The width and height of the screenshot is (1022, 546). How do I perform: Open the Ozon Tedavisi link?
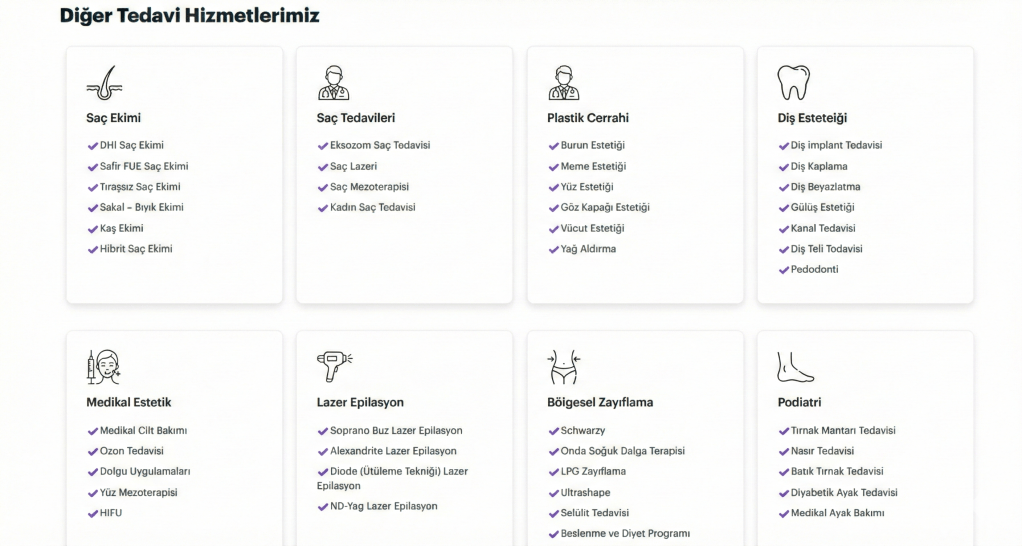pyautogui.click(x=131, y=451)
